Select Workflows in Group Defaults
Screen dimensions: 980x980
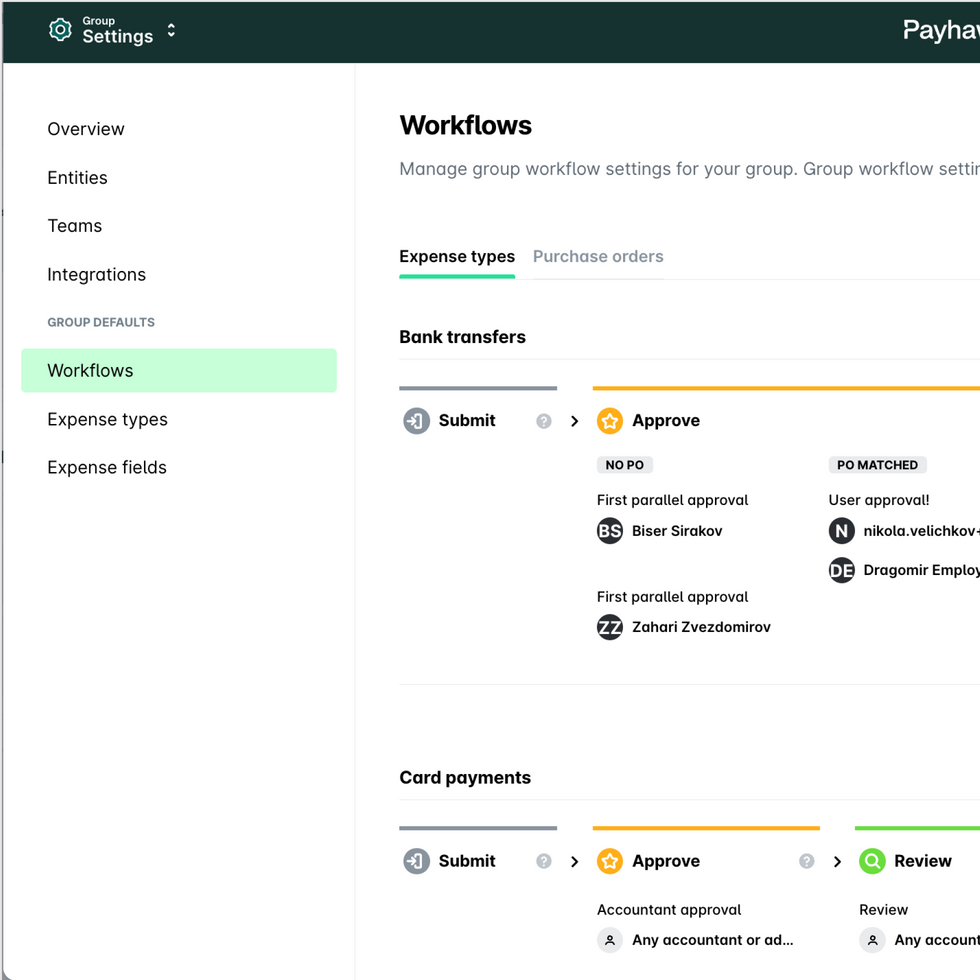coord(179,371)
